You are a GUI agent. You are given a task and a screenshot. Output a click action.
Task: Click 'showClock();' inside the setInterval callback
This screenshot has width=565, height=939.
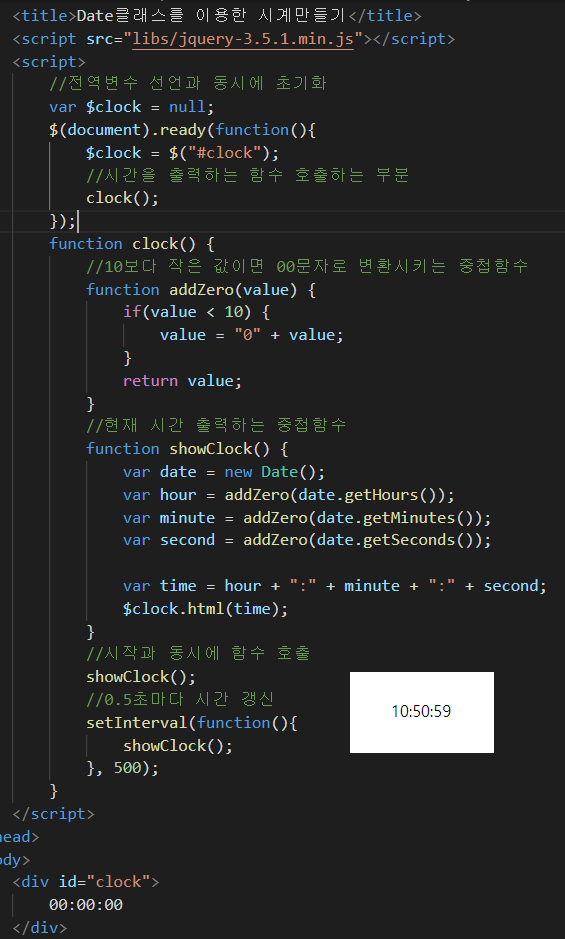(177, 746)
